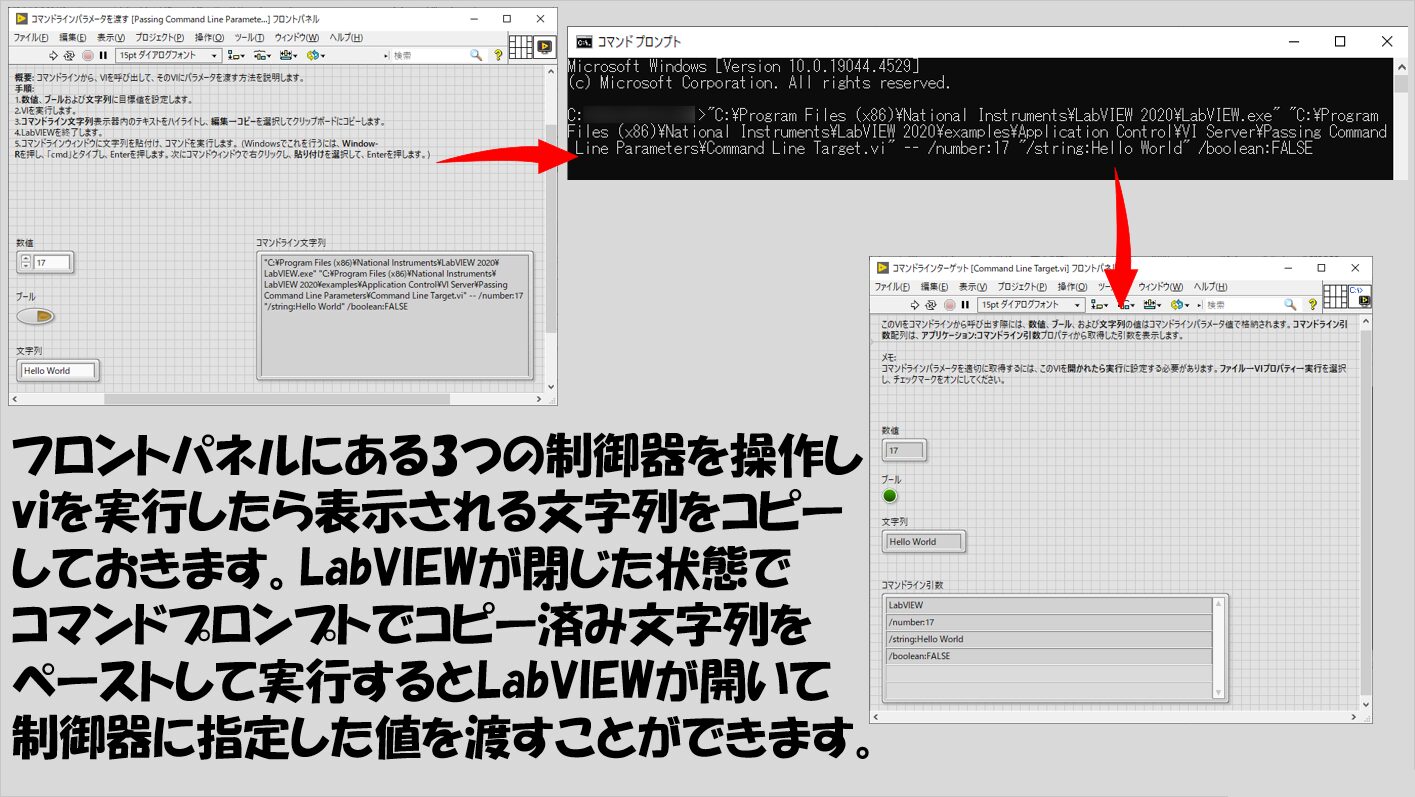
Task: Open 操作 menu in Passing Parameters window
Action: 209,37
